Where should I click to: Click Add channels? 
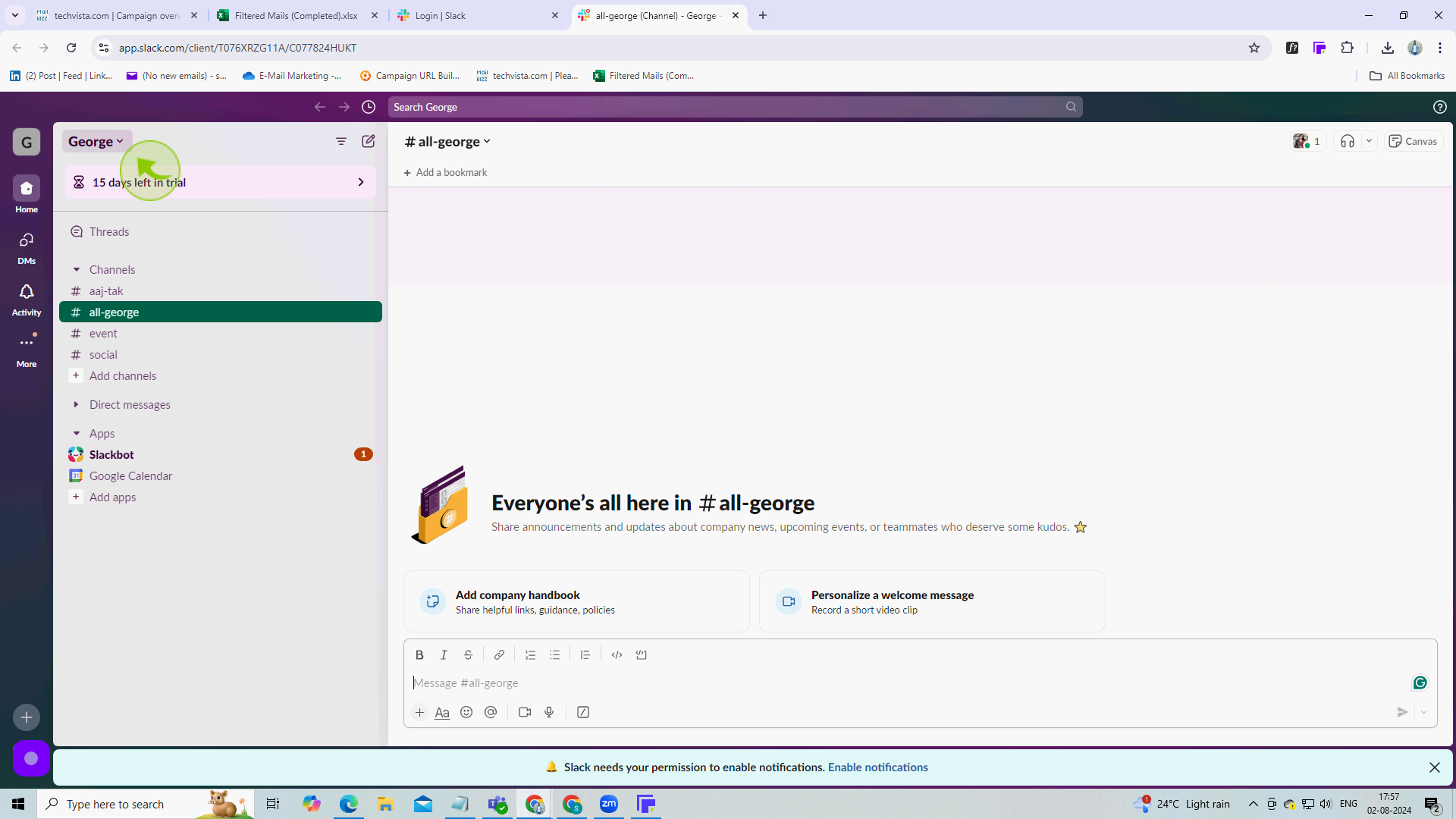point(220,376)
